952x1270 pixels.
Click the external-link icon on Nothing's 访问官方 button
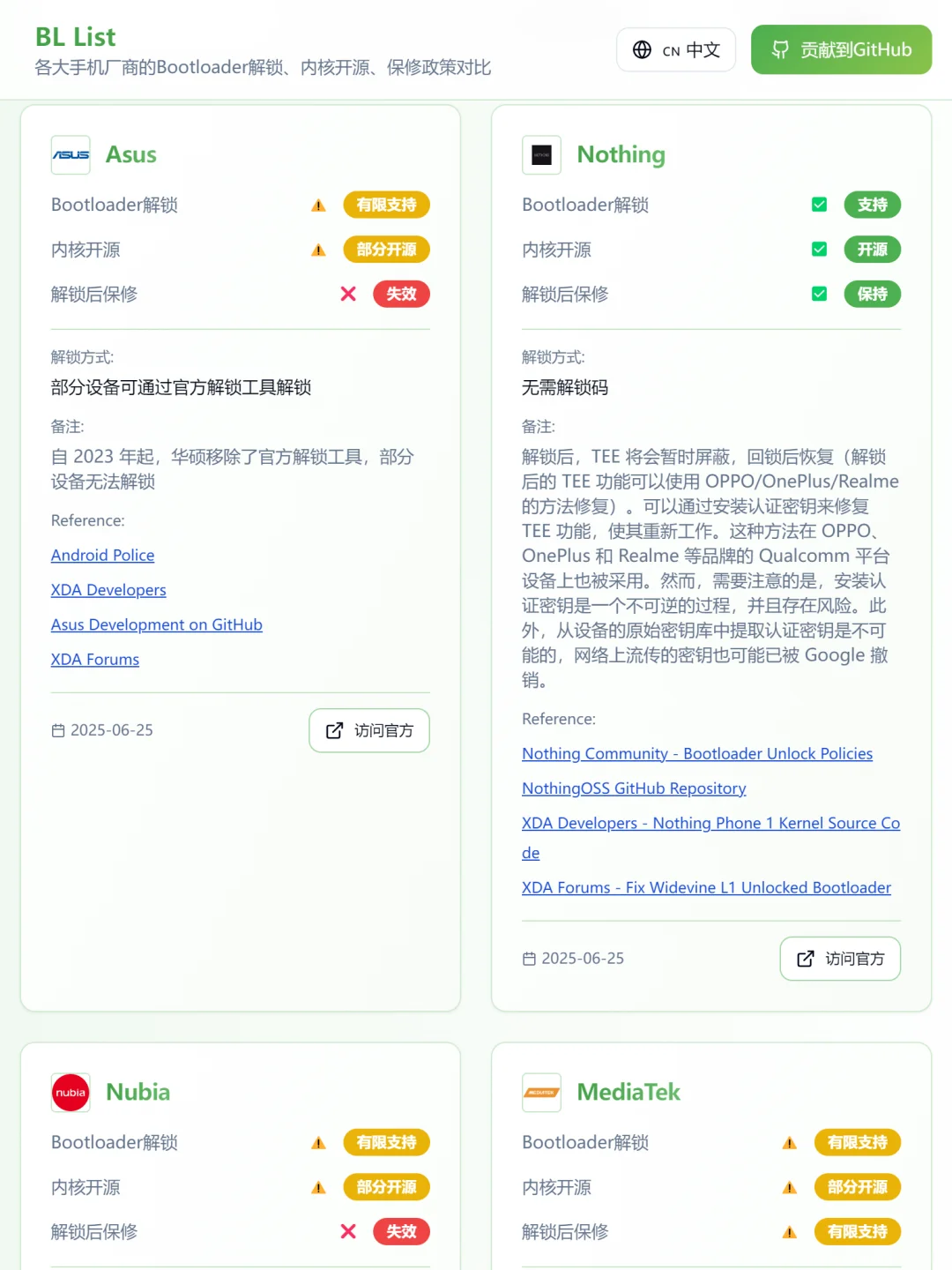coord(805,959)
